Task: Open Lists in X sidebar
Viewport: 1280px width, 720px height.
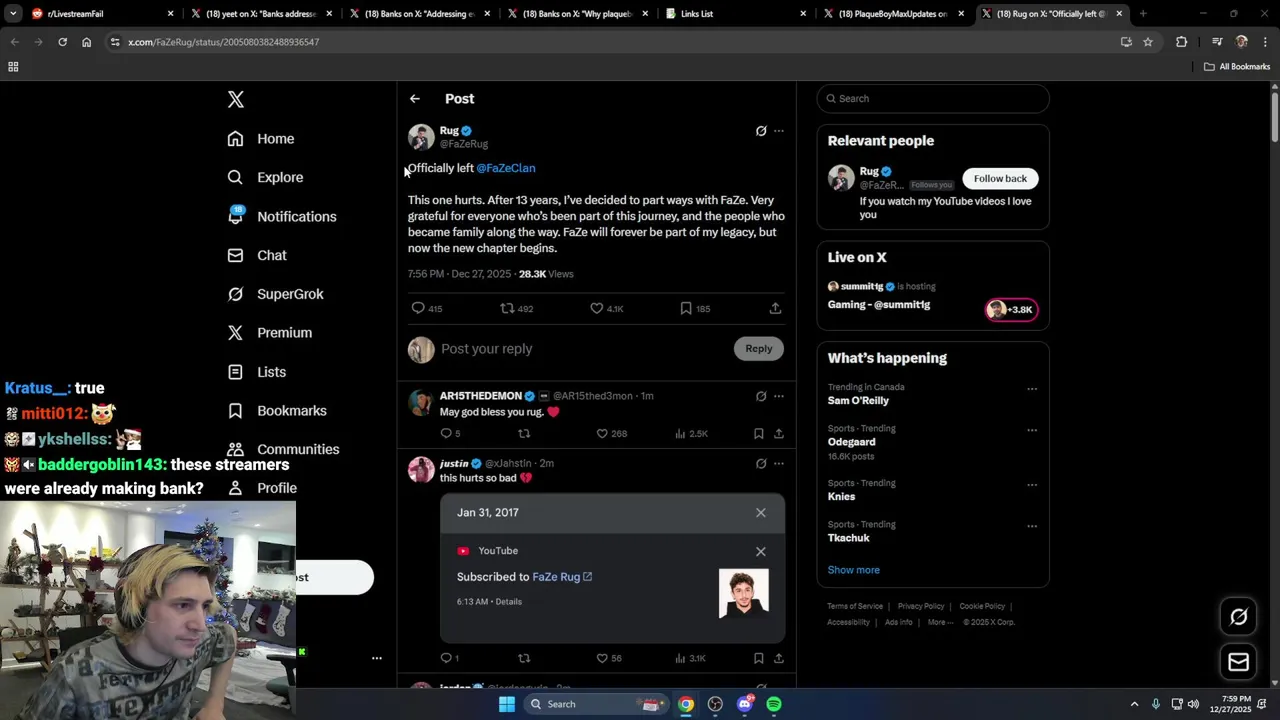Action: point(257,372)
